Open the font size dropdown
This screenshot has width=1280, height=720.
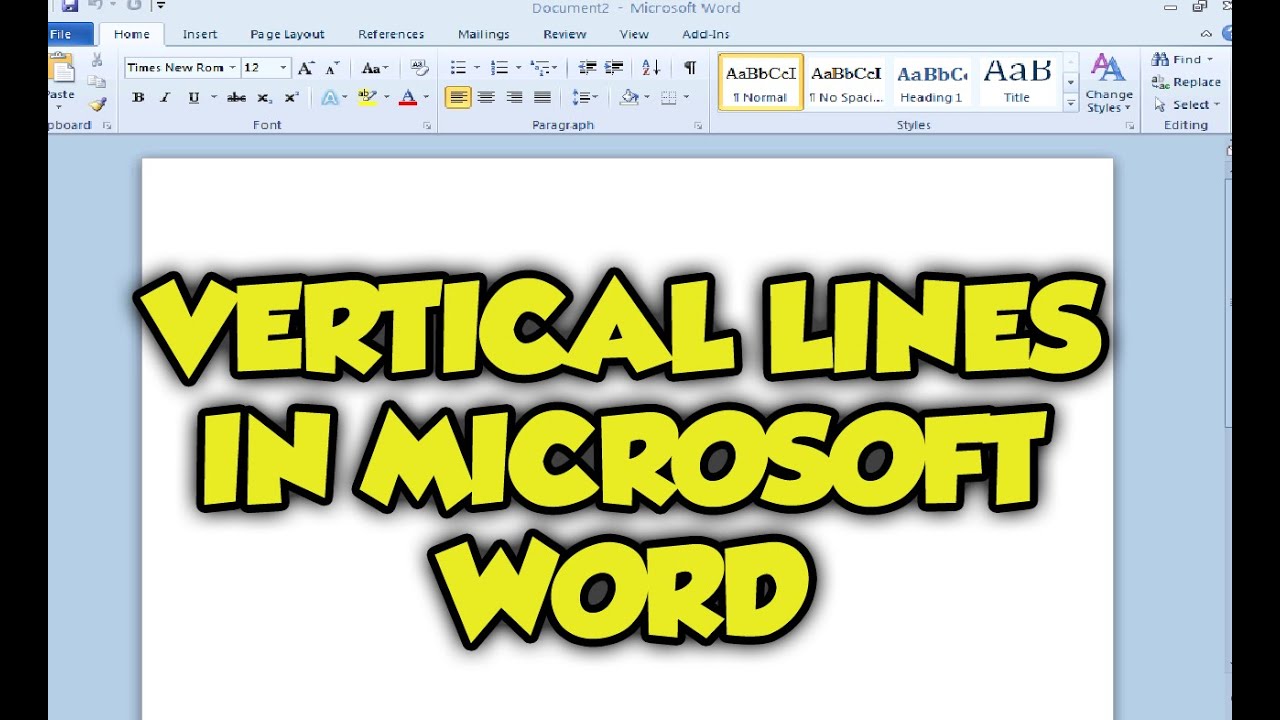pyautogui.click(x=283, y=68)
